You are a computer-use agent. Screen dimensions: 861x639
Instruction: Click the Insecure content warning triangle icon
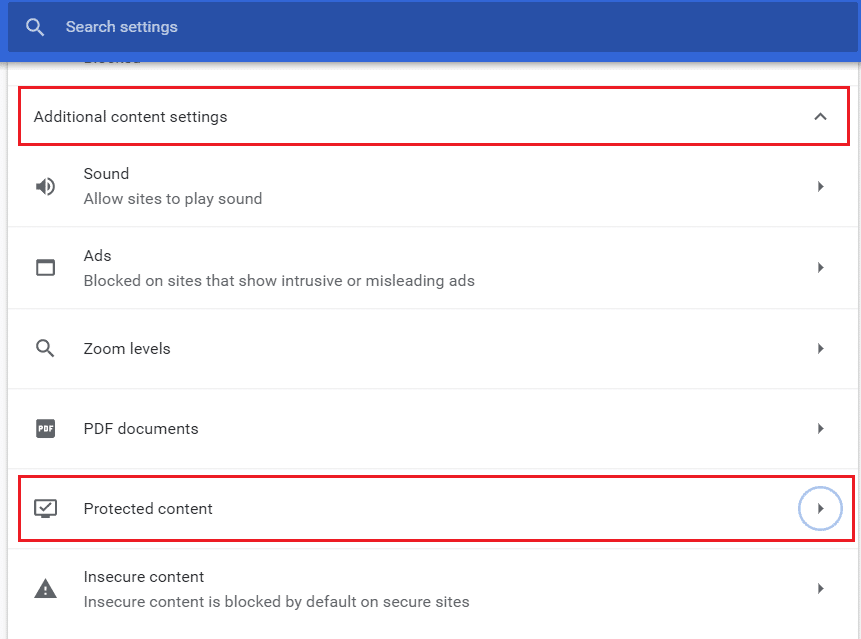tap(46, 589)
